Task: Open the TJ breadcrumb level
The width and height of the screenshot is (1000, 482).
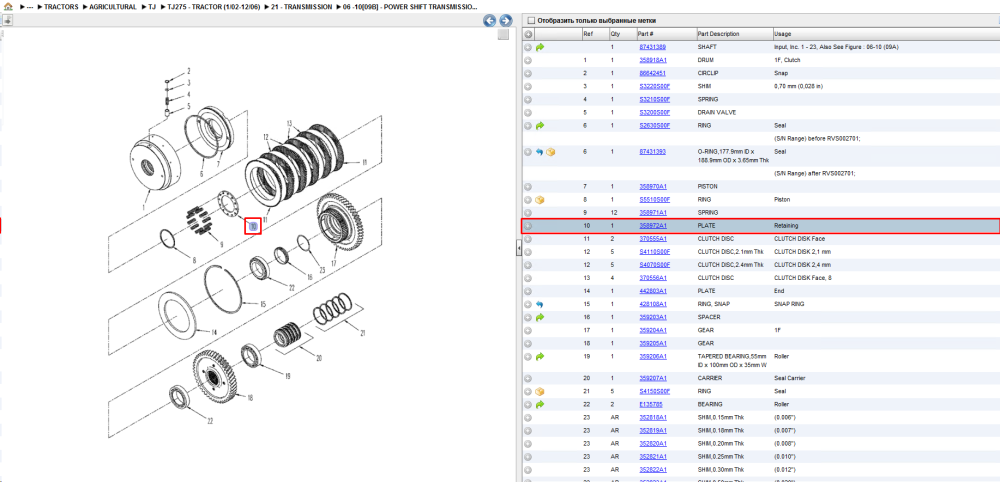Action: coord(152,6)
